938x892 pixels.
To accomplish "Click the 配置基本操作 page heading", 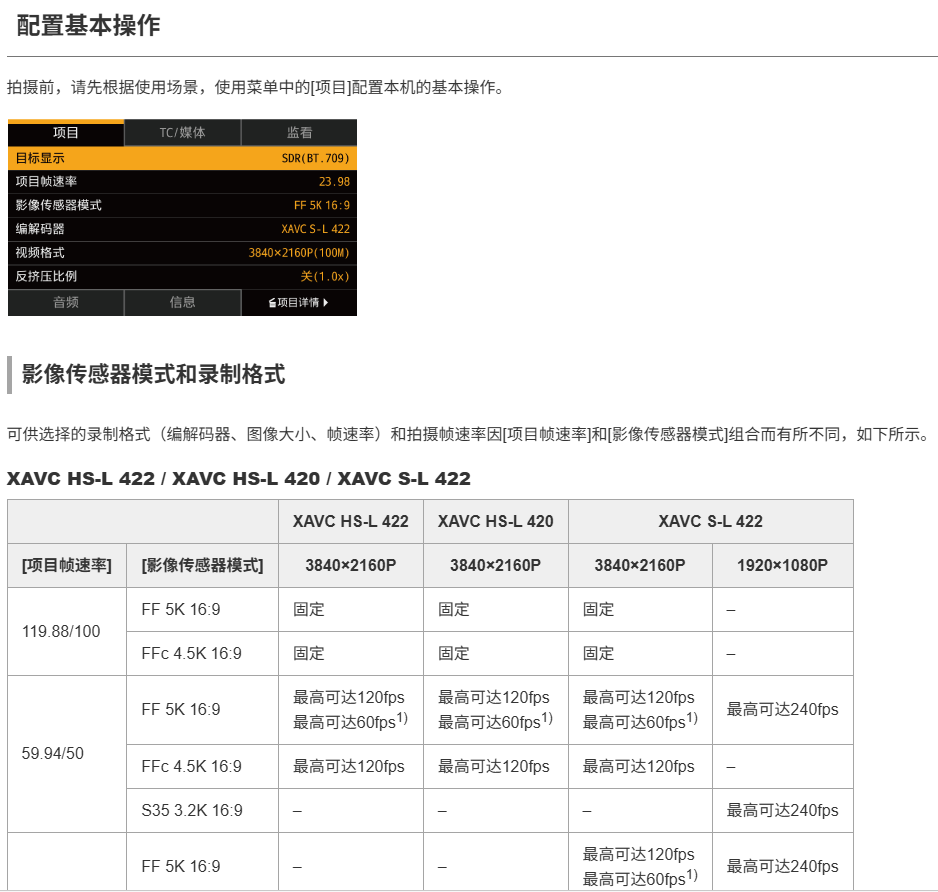I will pos(89,25).
